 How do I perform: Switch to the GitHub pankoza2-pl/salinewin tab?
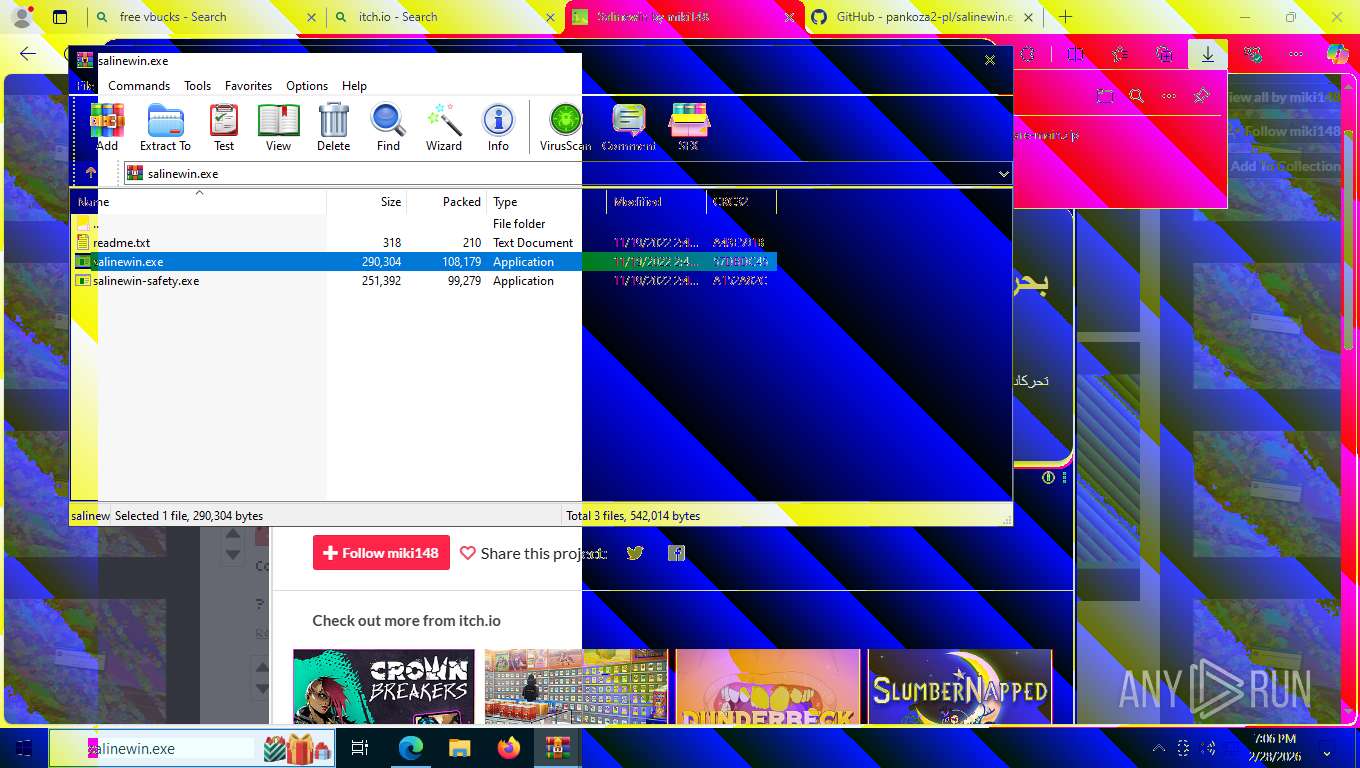click(x=924, y=17)
